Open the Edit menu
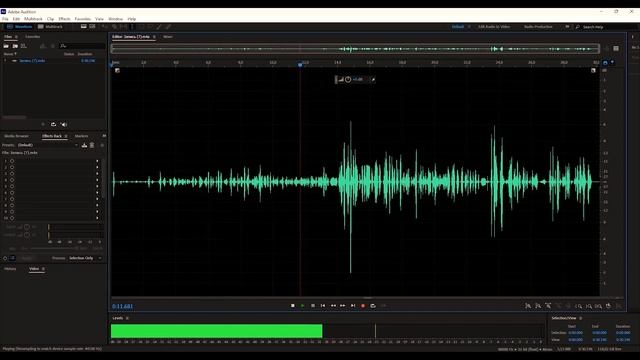This screenshot has width=640, height=360. tap(16, 19)
